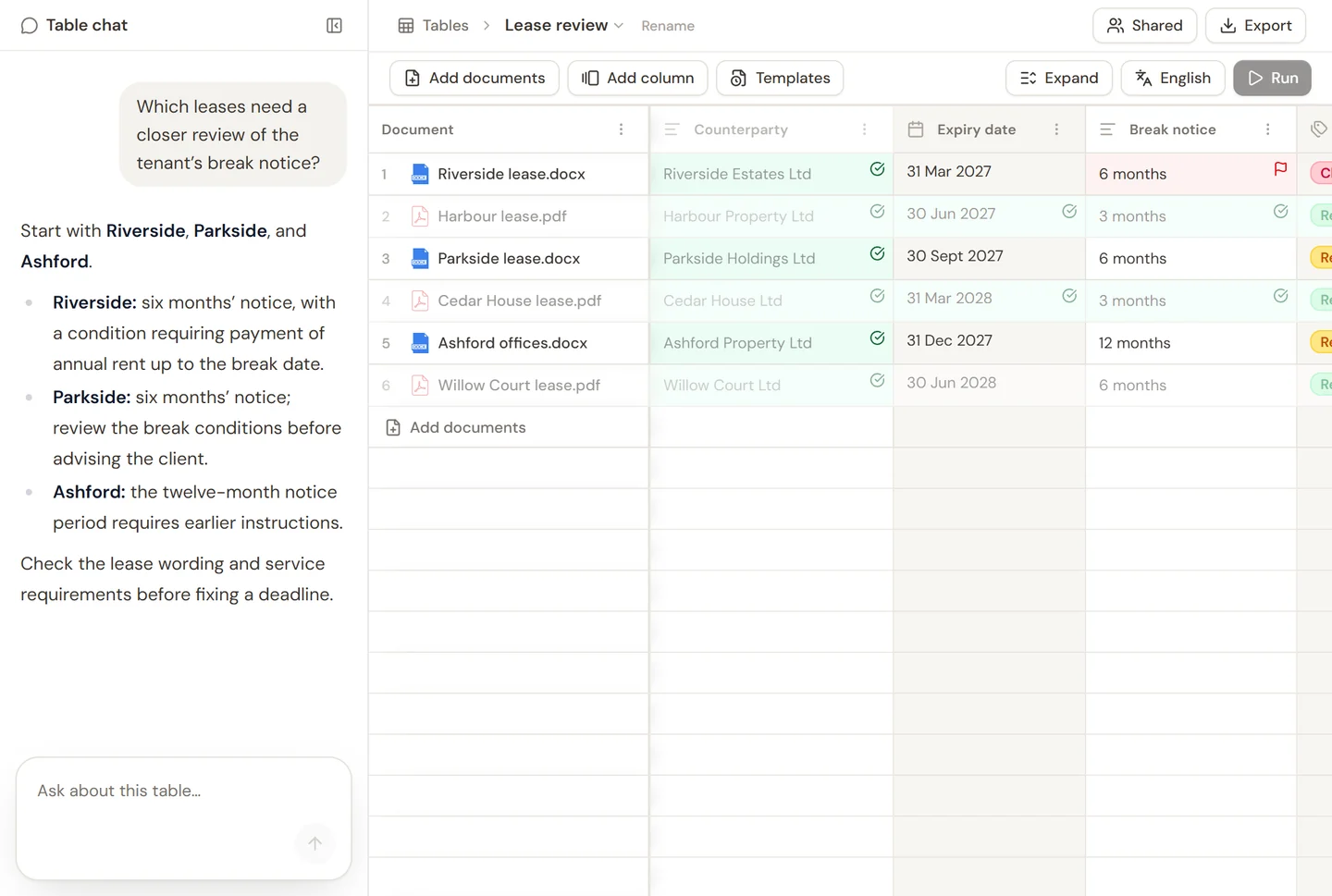
Task: Click the calendar icon in Expiry date header
Action: click(916, 129)
